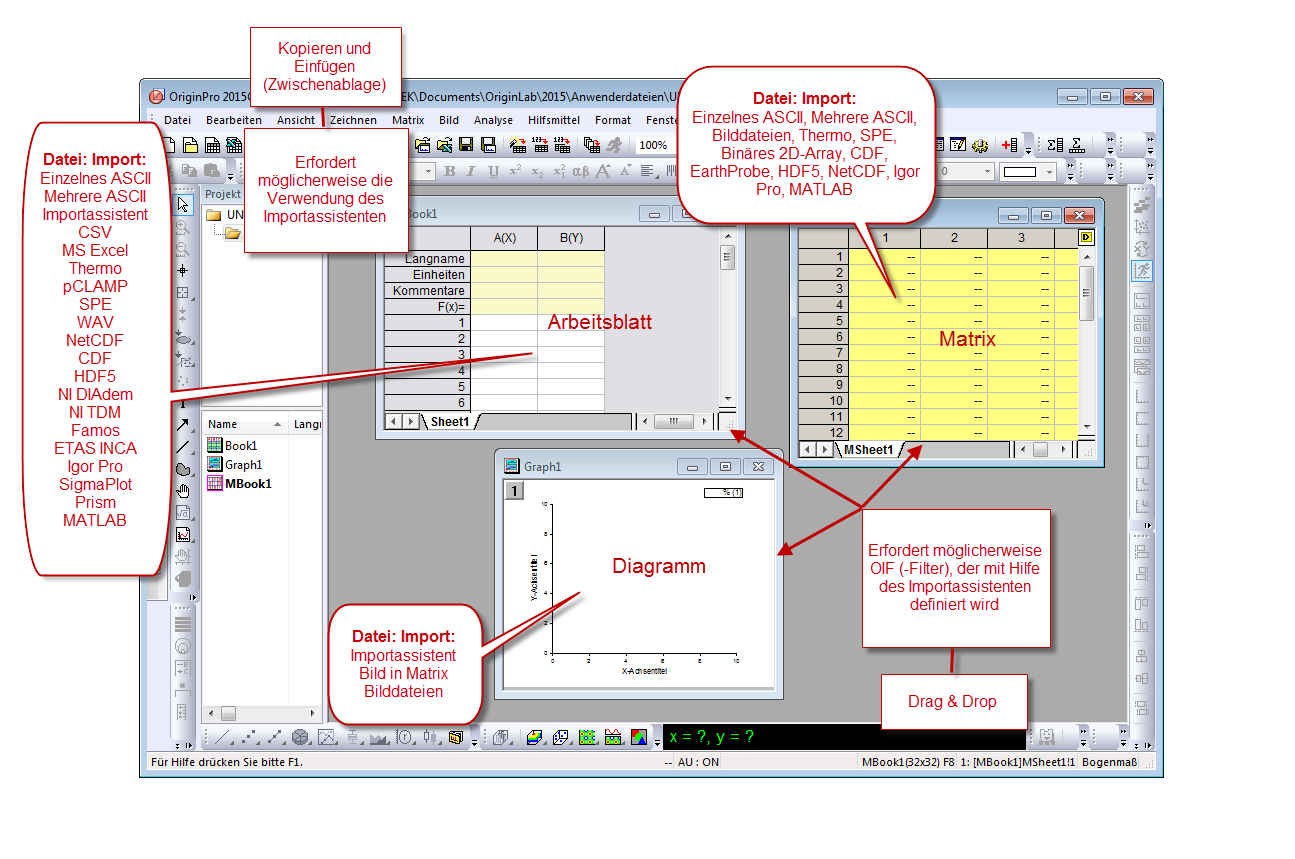
Task: Click the Book1 vertical scrollbar
Action: click(x=727, y=320)
